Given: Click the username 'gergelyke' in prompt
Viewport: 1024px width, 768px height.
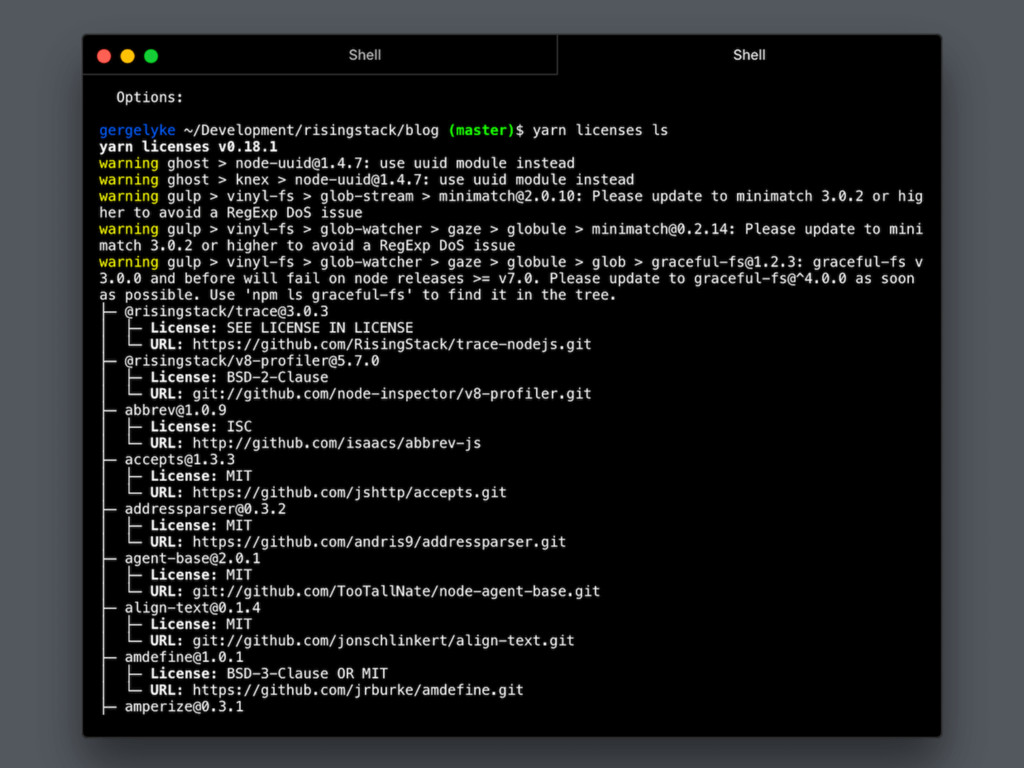Looking at the screenshot, I should pos(137,130).
